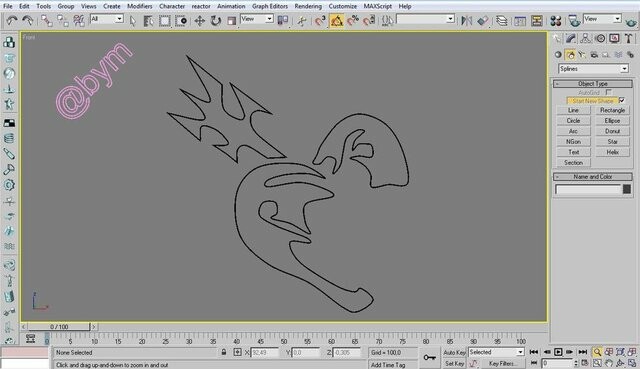Click the Mirror tool icon
Image resolution: width=640 pixels, height=369 pixels.
(x=467, y=20)
